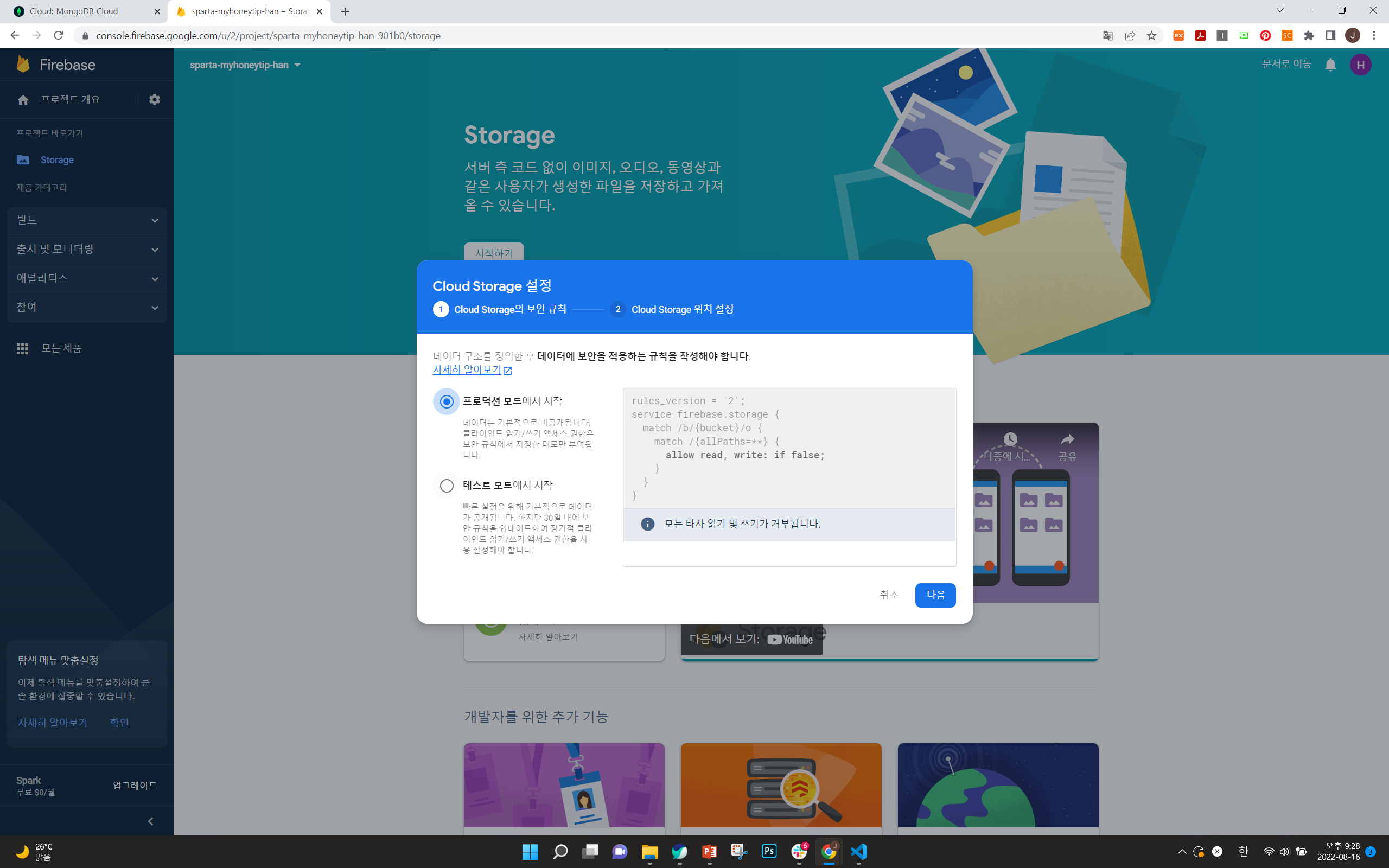Open project settings gear icon
This screenshot has width=1389, height=868.
pyautogui.click(x=155, y=99)
